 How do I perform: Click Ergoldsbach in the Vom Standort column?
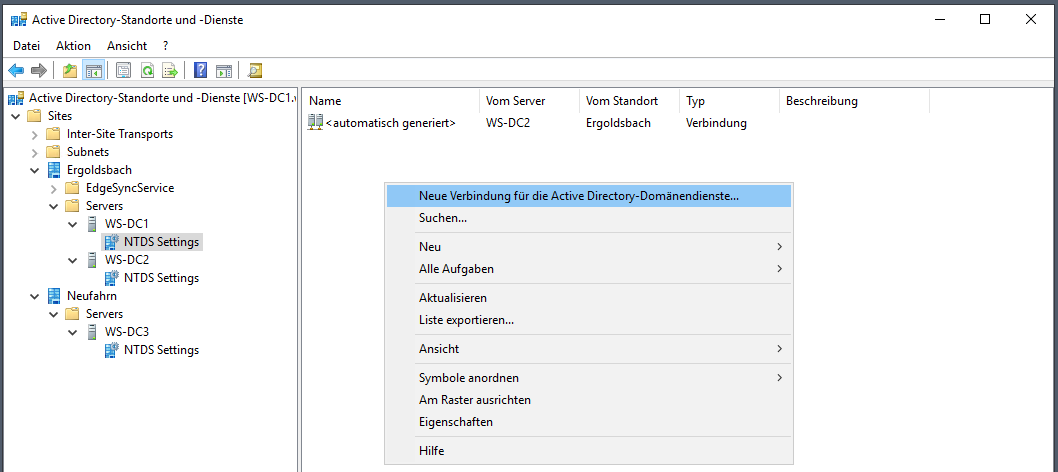click(x=618, y=123)
